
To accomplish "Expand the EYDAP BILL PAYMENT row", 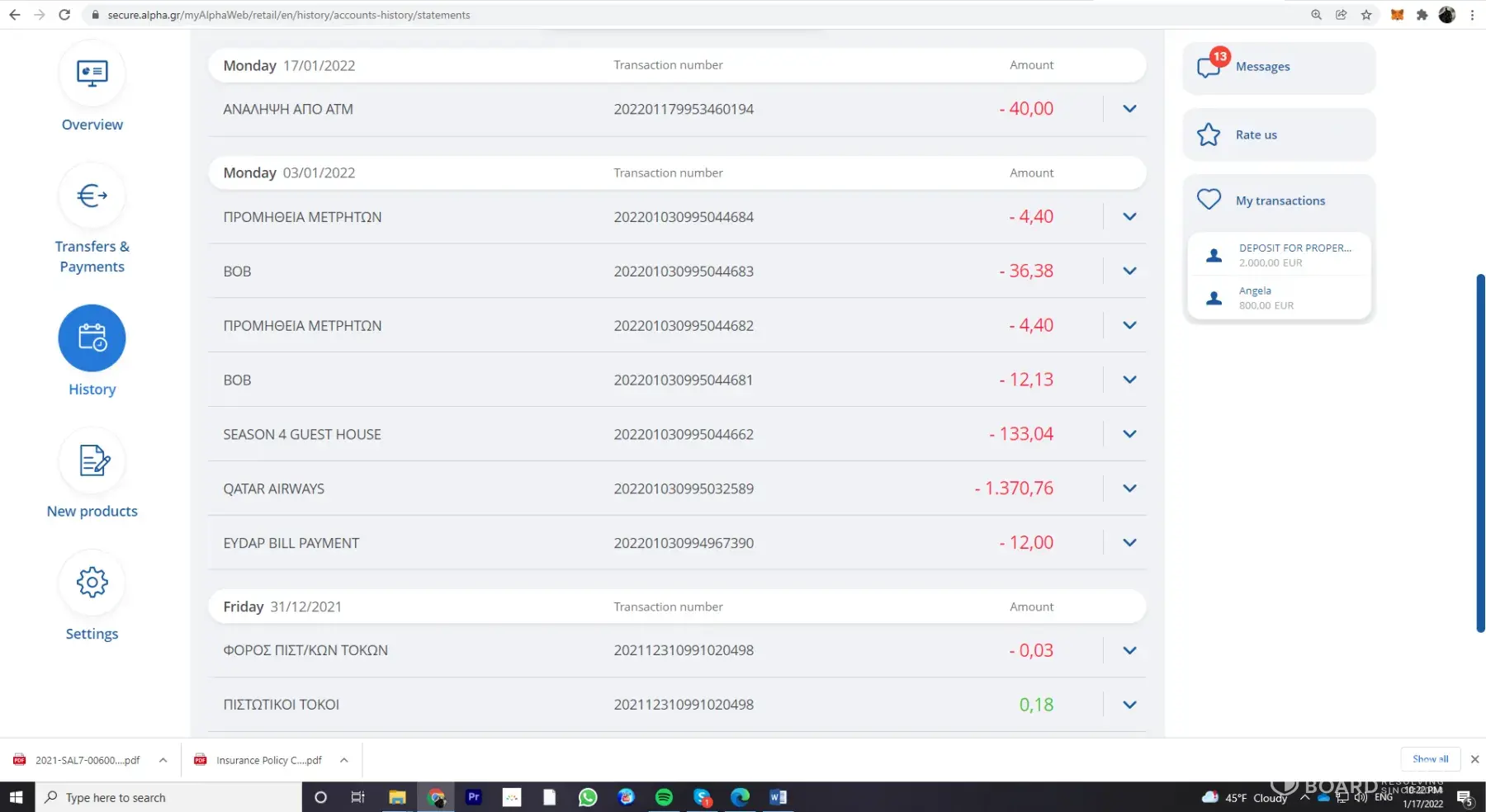I will point(1129,543).
